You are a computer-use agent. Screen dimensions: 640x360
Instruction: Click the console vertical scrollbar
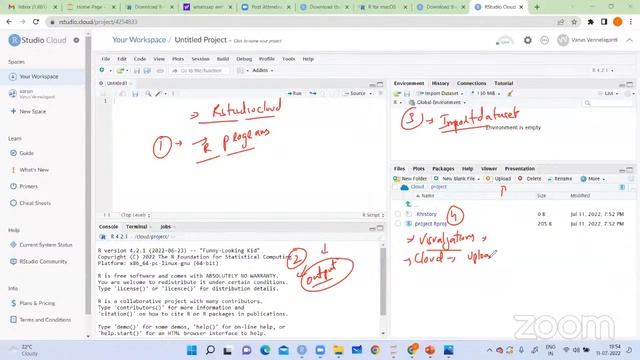tap(383, 282)
